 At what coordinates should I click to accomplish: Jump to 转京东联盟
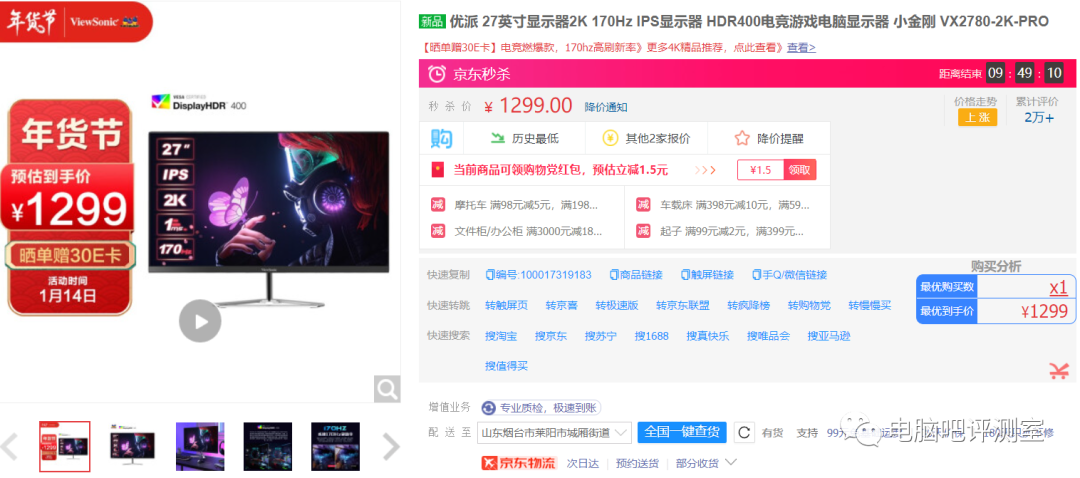pyautogui.click(x=683, y=306)
